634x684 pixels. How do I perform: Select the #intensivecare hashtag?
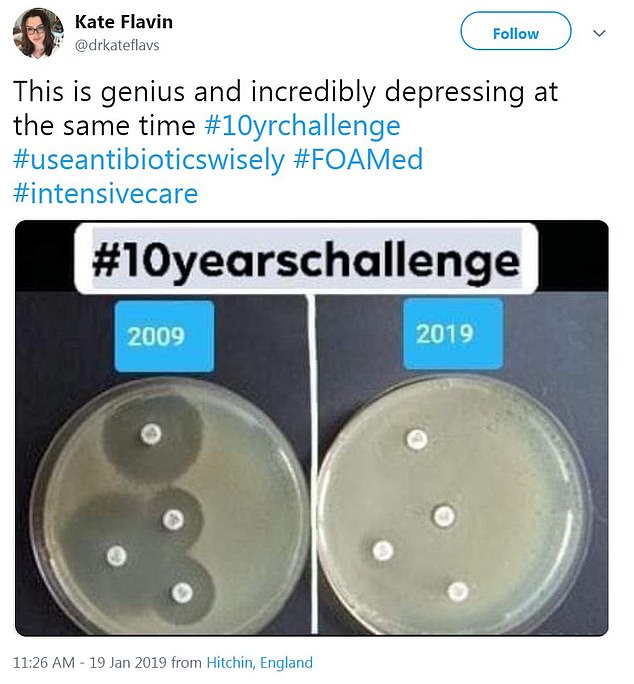click(x=105, y=192)
